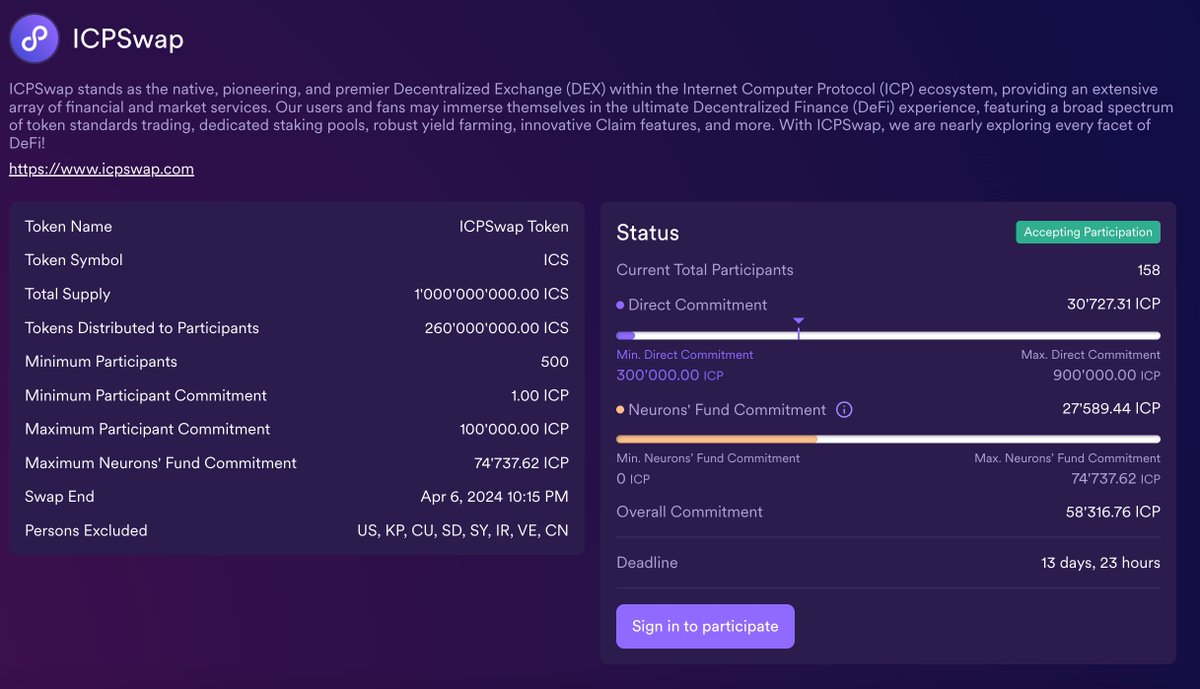Image resolution: width=1200 pixels, height=689 pixels.
Task: Click the purple Direct Commitment bullet icon
Action: click(x=621, y=304)
